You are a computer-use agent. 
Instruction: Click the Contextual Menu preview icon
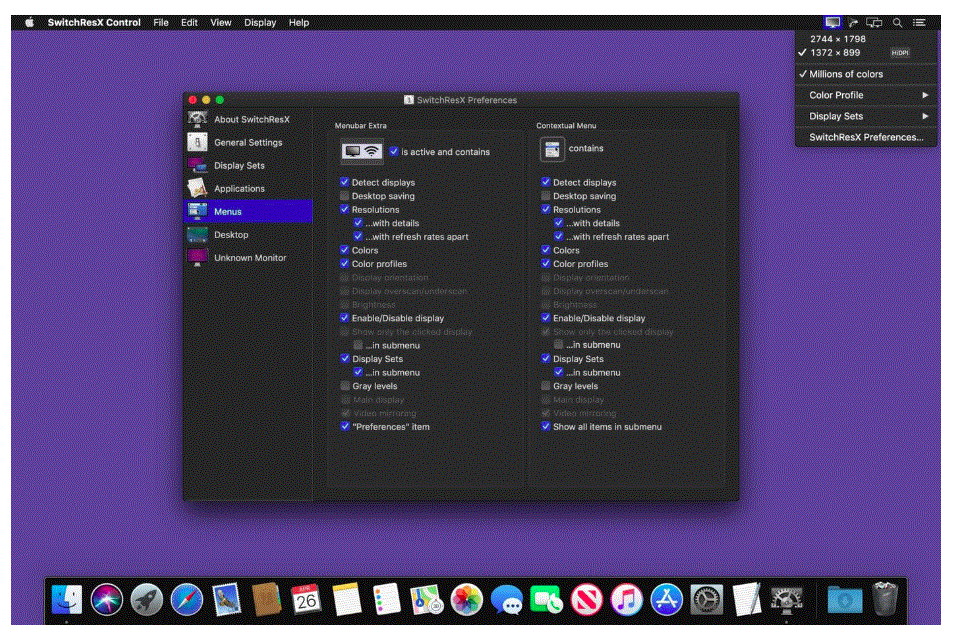pos(552,149)
